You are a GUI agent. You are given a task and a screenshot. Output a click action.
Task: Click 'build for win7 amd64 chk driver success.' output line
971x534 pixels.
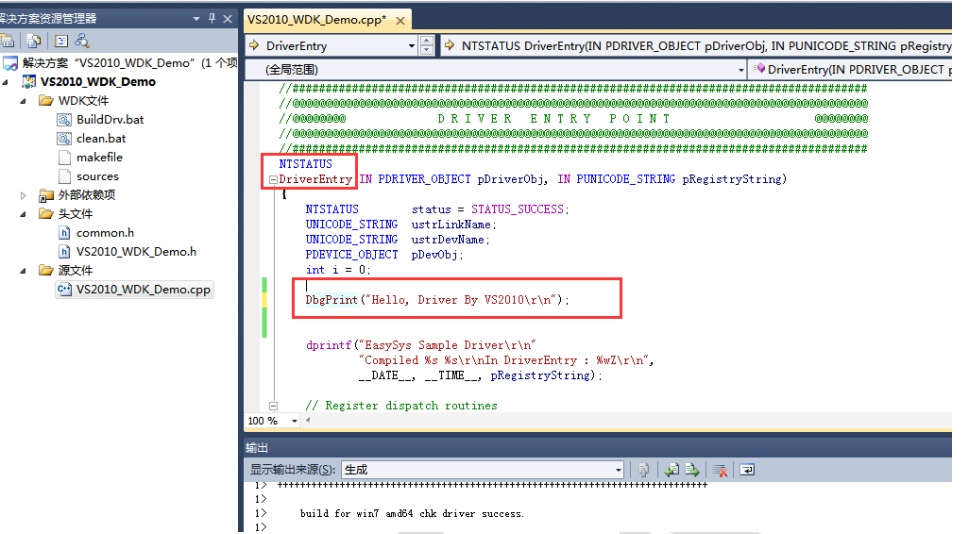pos(412,514)
